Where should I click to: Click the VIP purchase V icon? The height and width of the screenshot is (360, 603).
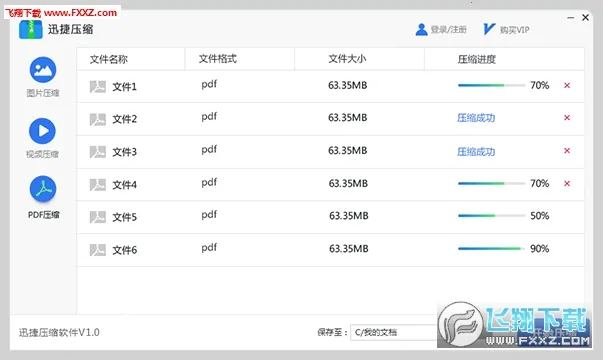click(x=489, y=29)
